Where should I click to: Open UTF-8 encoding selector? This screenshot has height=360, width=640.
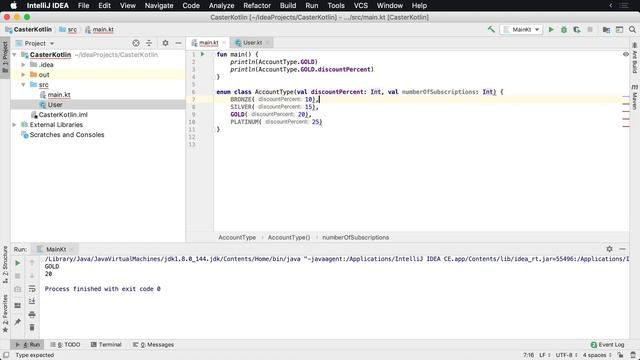pyautogui.click(x=567, y=355)
